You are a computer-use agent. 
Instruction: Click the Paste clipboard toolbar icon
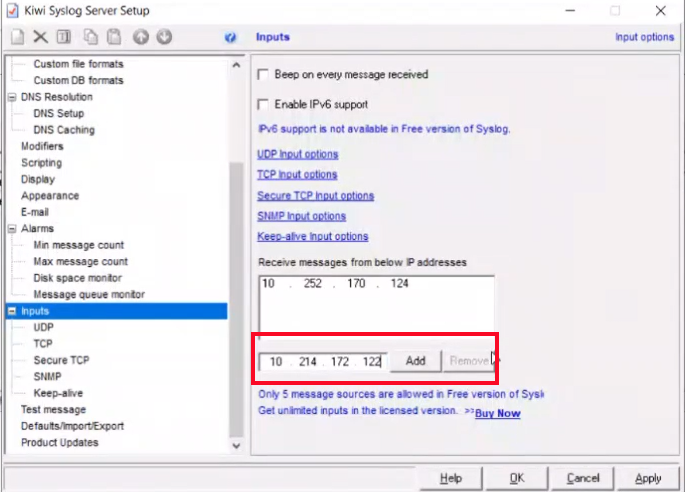click(114, 37)
